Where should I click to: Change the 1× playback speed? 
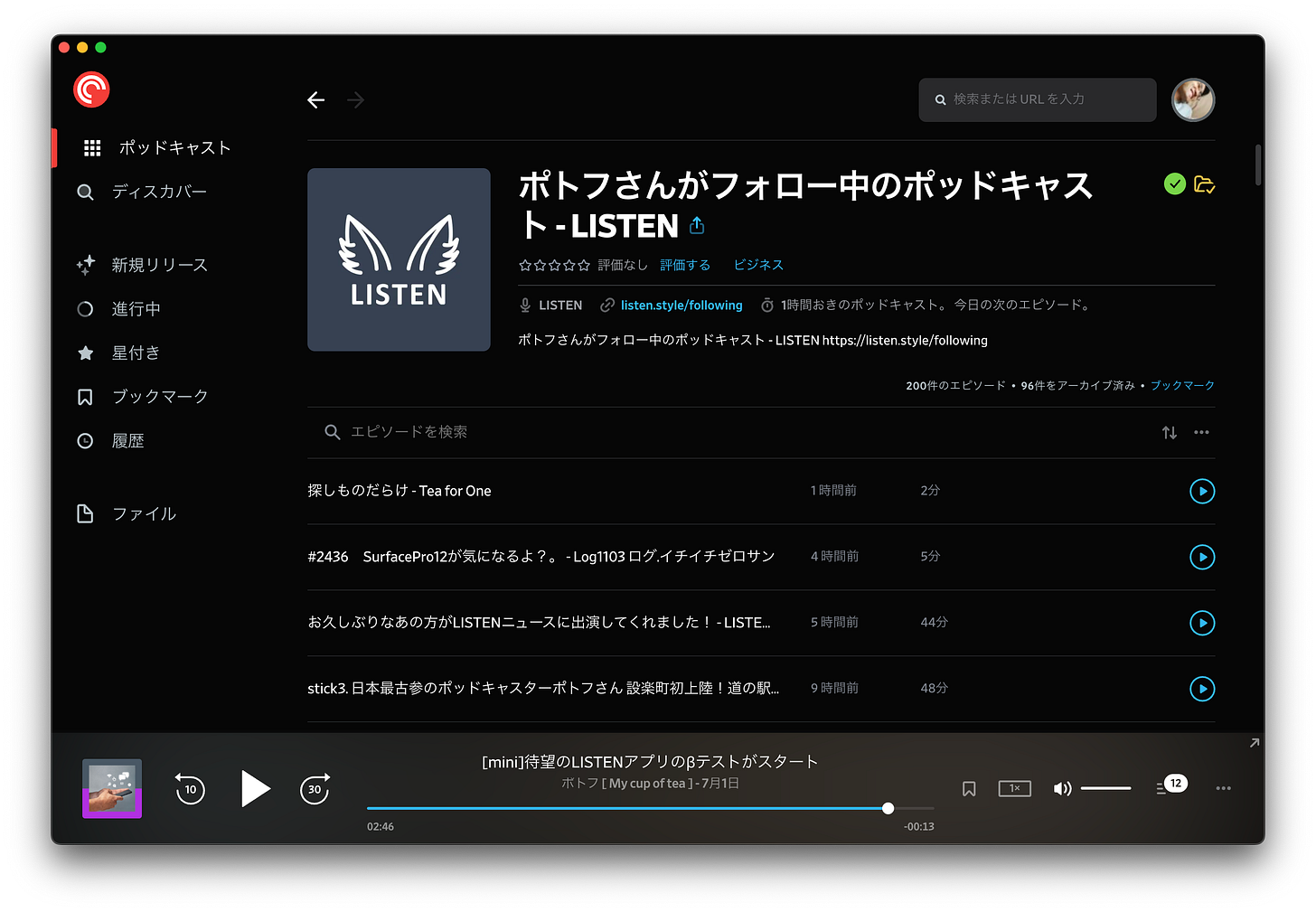pos(1015,789)
